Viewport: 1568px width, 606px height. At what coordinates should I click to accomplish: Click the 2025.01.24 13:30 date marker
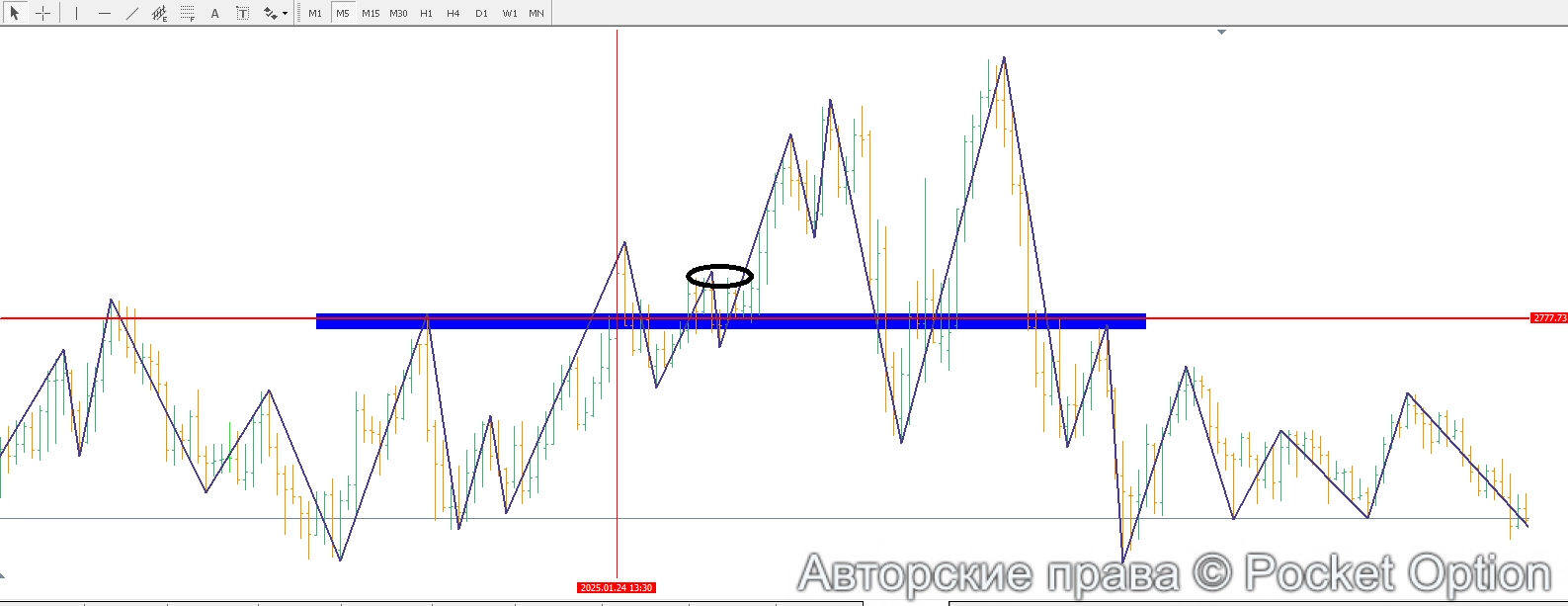click(x=617, y=588)
